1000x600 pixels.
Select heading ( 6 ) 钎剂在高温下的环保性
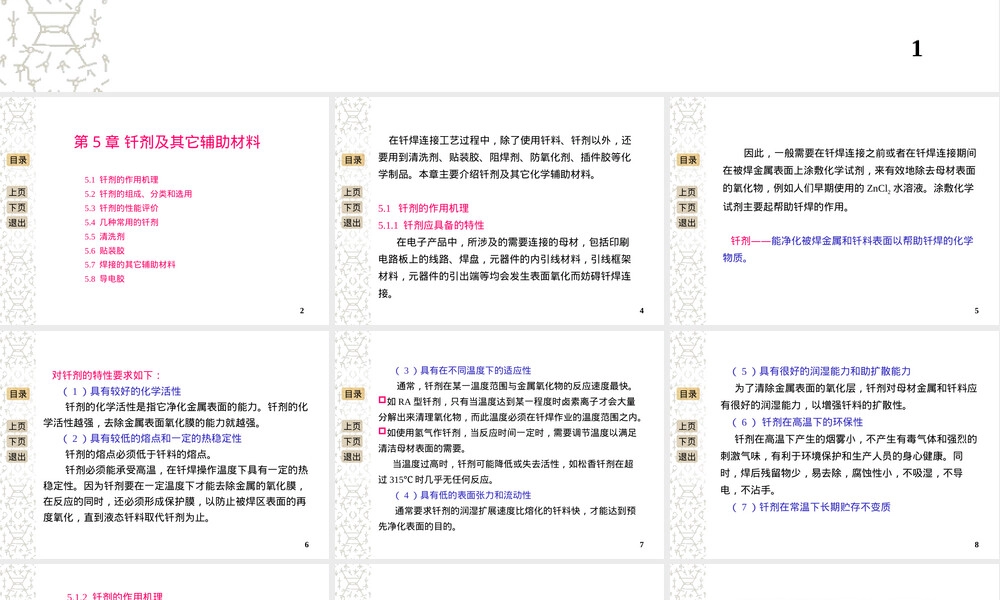[797, 422]
